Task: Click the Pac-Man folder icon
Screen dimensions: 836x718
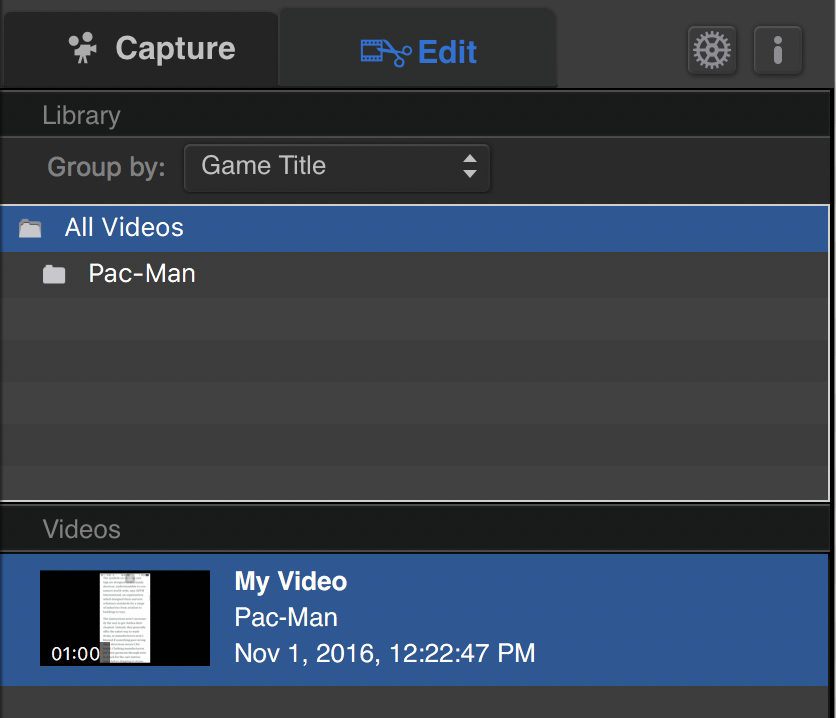Action: (x=54, y=273)
